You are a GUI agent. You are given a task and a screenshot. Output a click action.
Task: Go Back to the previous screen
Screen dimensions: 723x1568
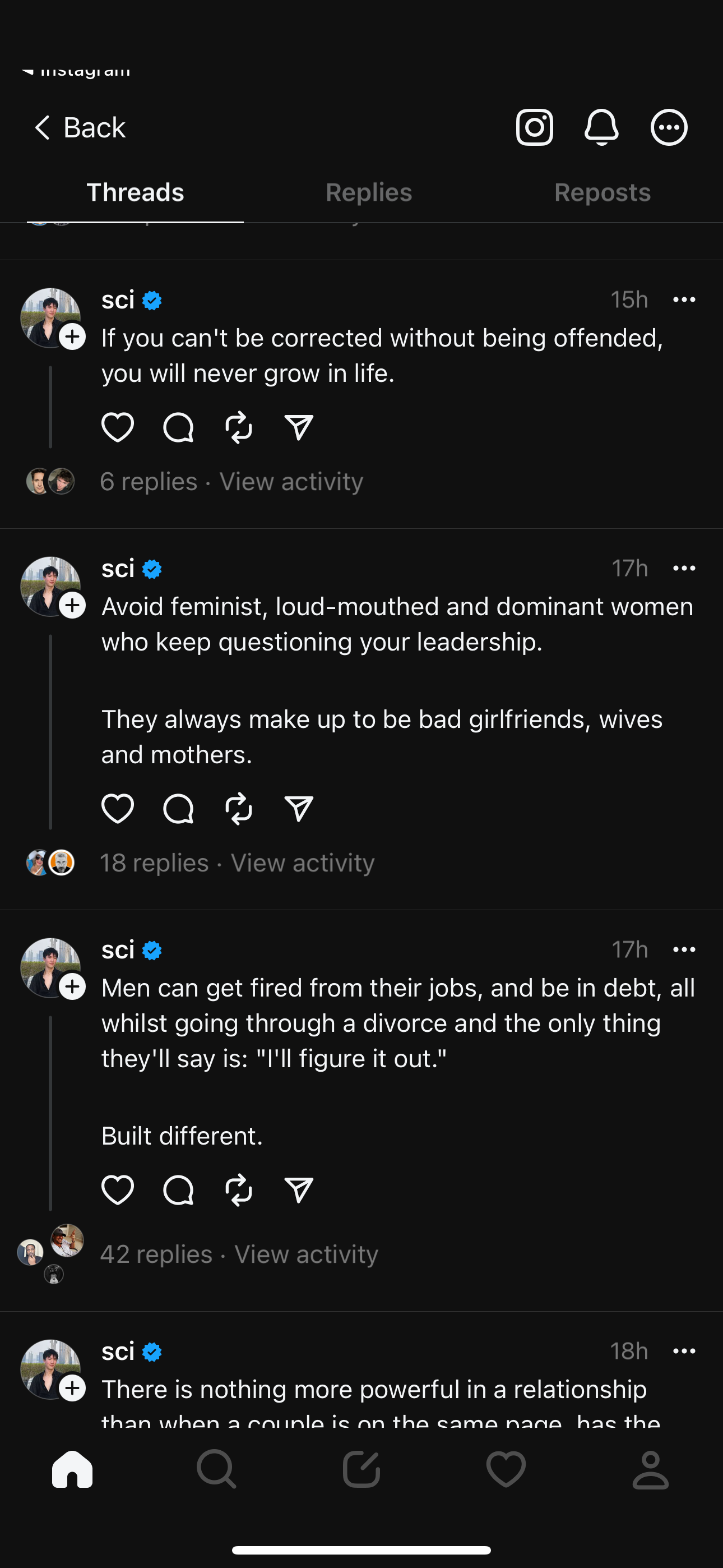click(80, 128)
